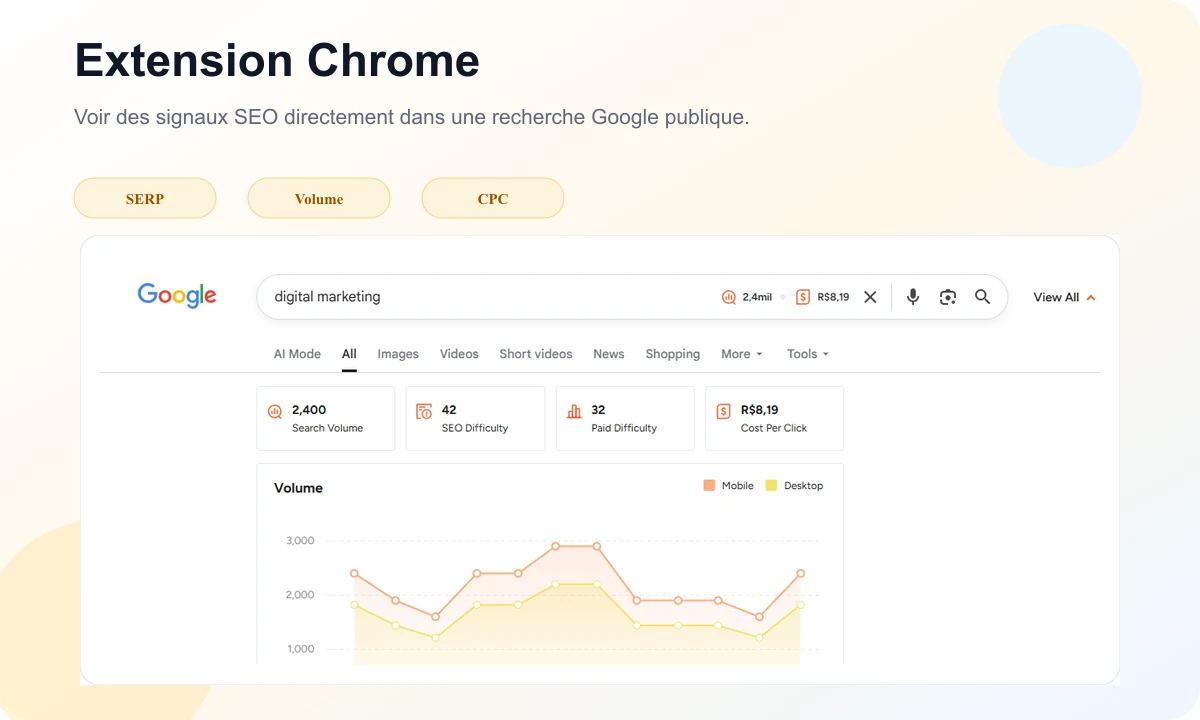Click the Google logo

click(177, 295)
